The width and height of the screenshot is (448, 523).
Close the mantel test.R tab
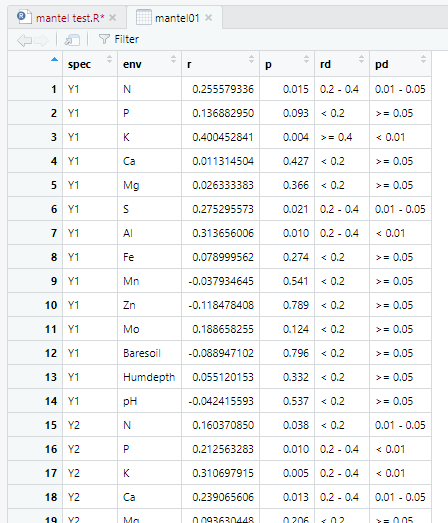pyautogui.click(x=113, y=17)
